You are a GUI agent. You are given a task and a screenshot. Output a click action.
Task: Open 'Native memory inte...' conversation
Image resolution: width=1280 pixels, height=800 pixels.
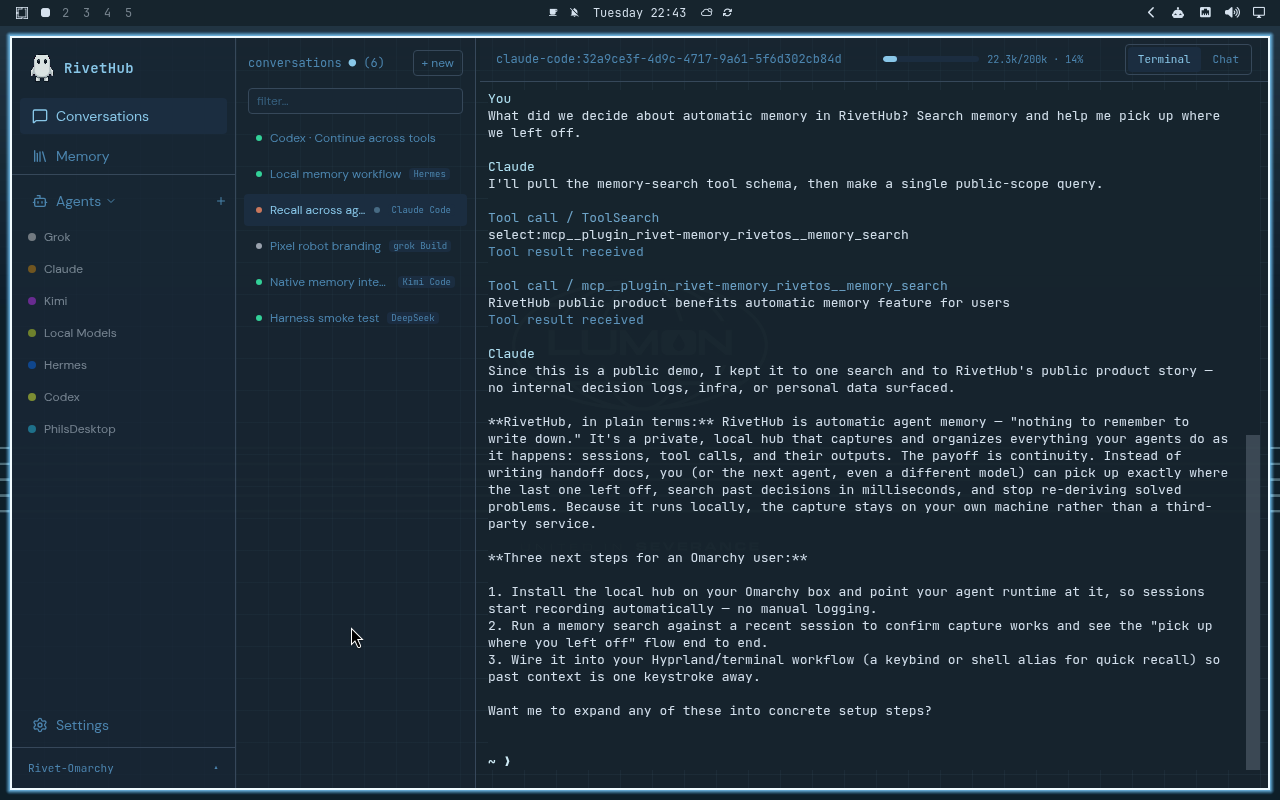(x=355, y=282)
